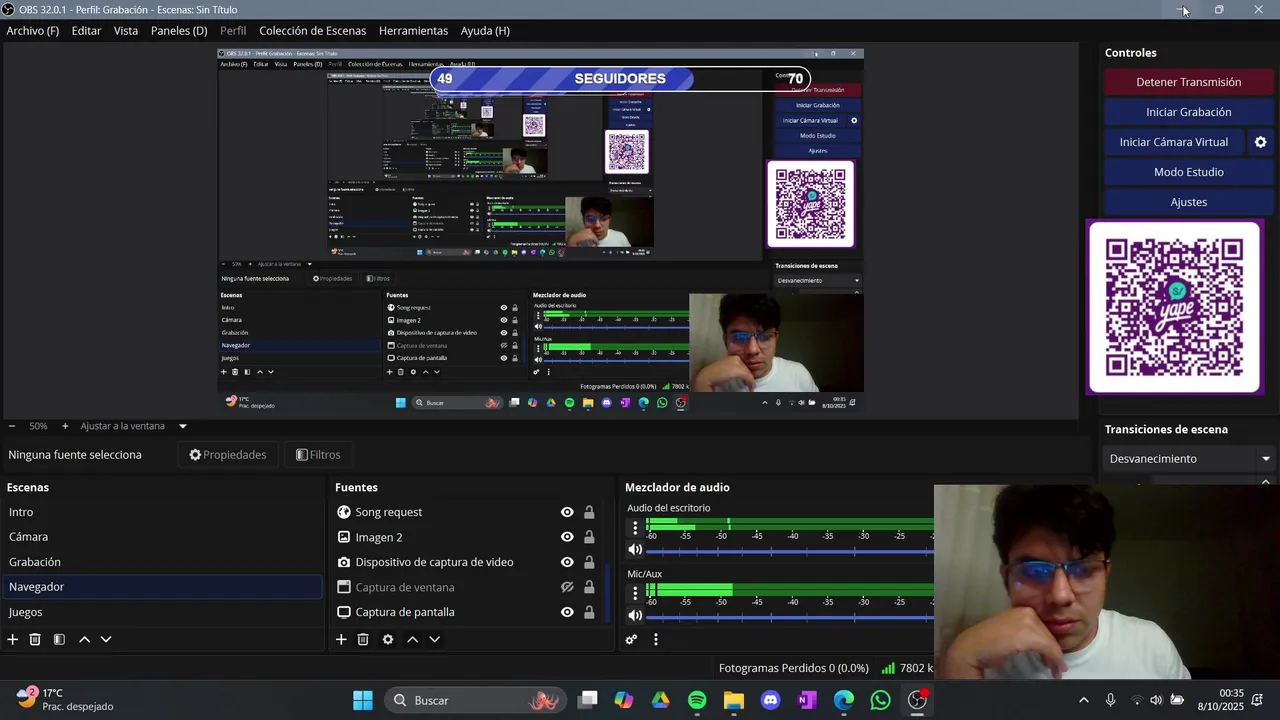Click Detener Transmisión button
The image size is (1280, 720).
pos(1189,82)
